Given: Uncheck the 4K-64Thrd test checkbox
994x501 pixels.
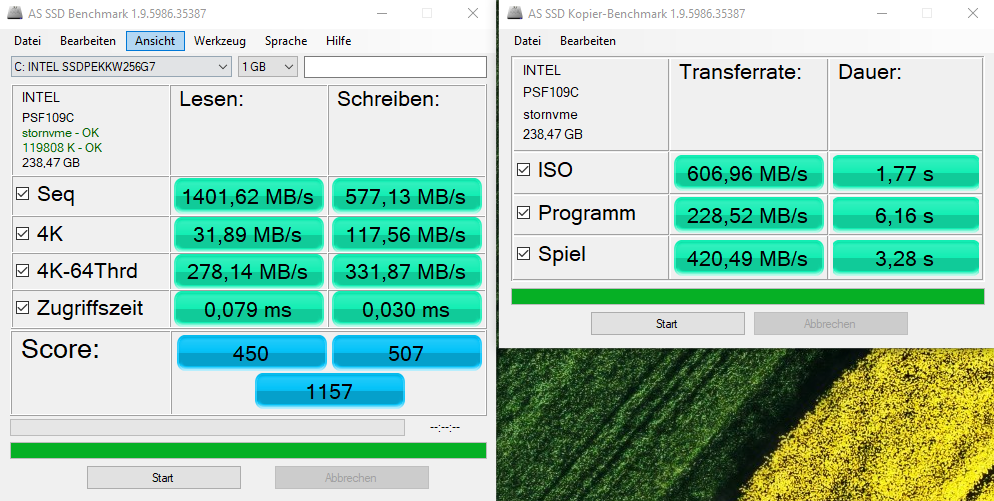Looking at the screenshot, I should tap(23, 271).
